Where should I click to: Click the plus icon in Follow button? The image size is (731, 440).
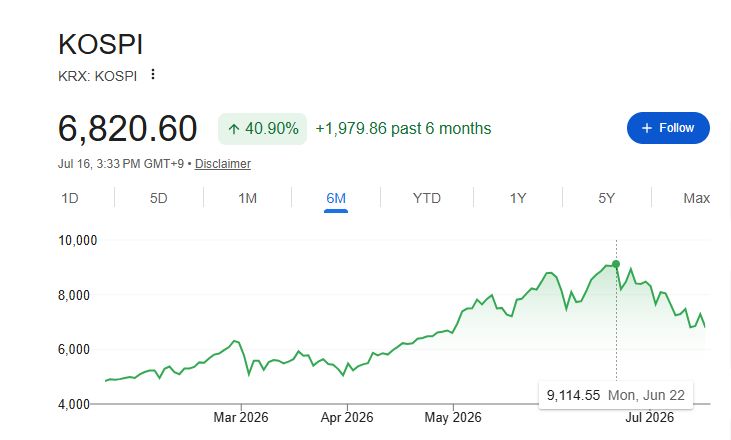click(x=647, y=128)
